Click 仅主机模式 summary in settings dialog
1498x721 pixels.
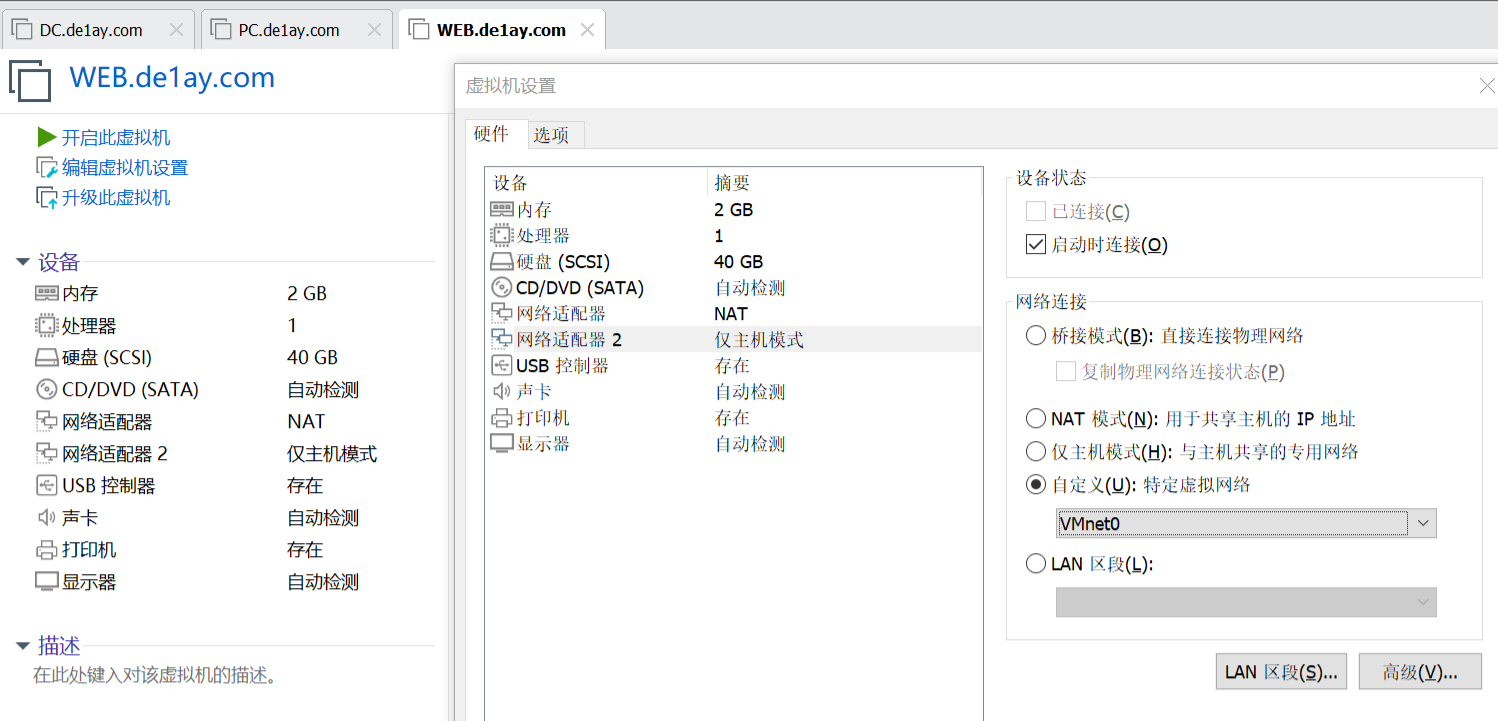pos(759,340)
